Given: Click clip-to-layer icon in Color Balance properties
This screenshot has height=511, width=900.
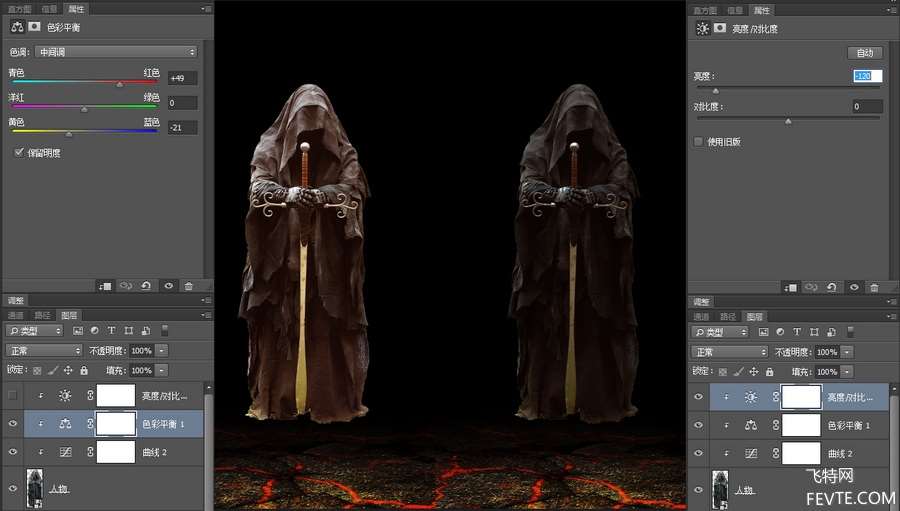Looking at the screenshot, I should [105, 286].
